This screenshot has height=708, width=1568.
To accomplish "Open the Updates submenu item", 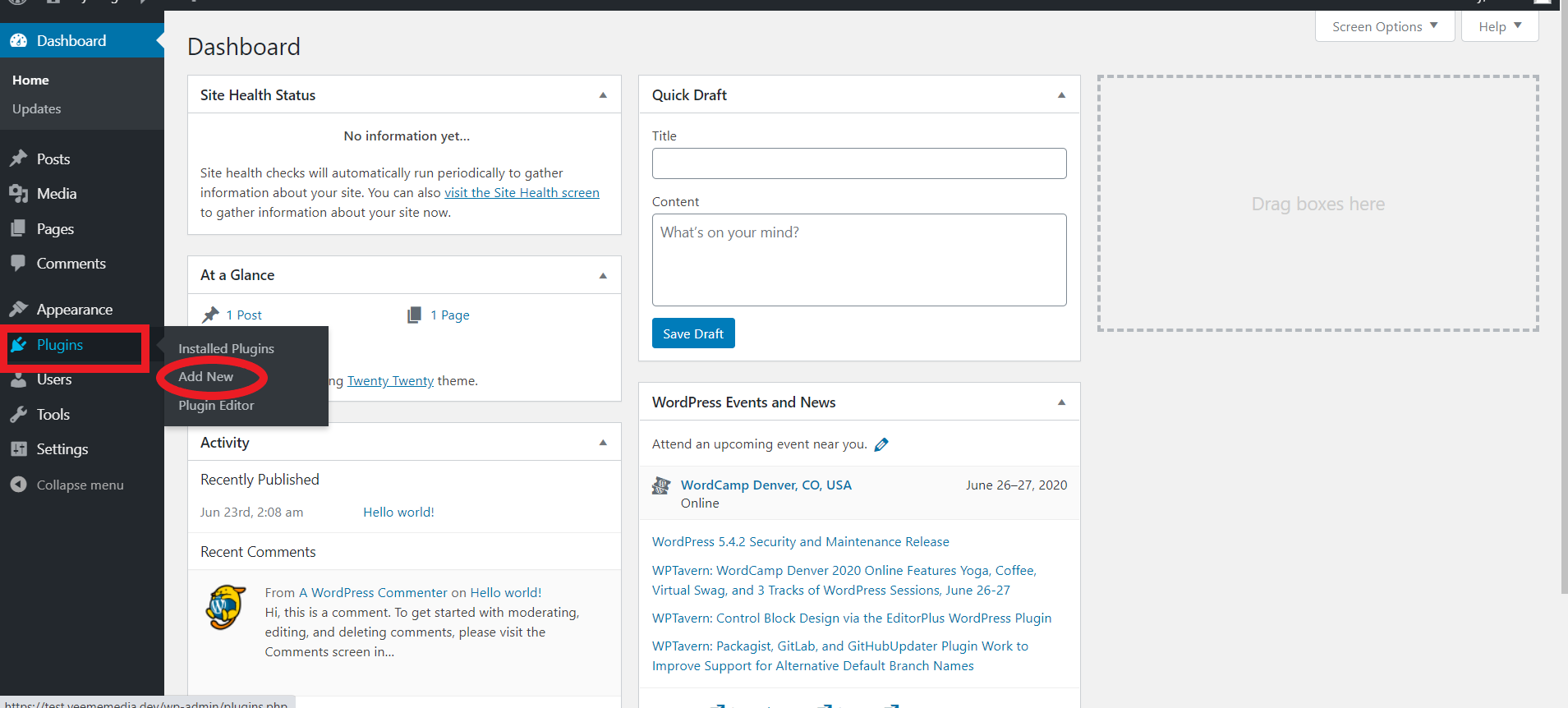I will [x=36, y=108].
